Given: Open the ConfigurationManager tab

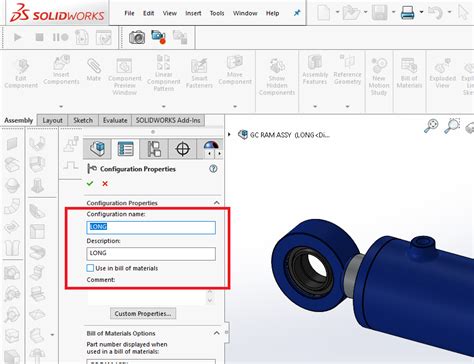Looking at the screenshot, I should (154, 149).
